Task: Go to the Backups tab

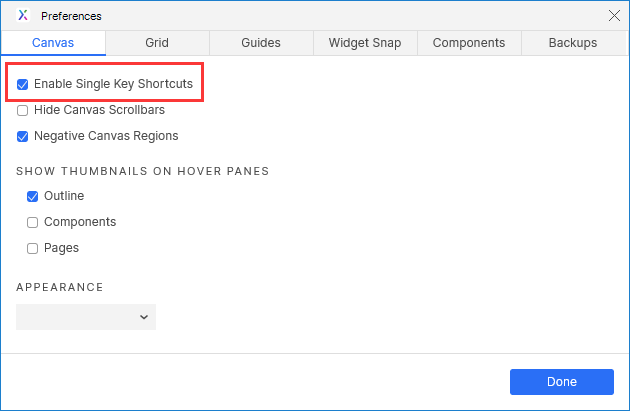Action: coord(573,43)
